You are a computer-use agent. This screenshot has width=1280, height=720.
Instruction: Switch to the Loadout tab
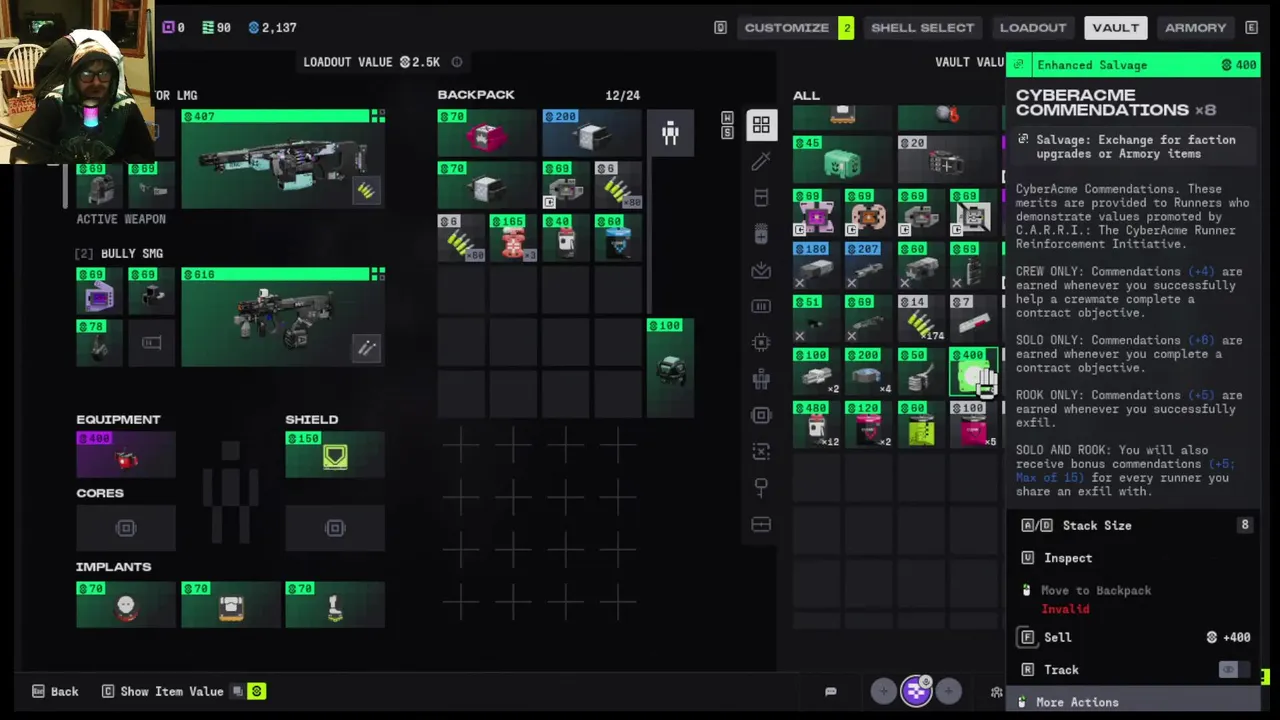tap(1033, 27)
